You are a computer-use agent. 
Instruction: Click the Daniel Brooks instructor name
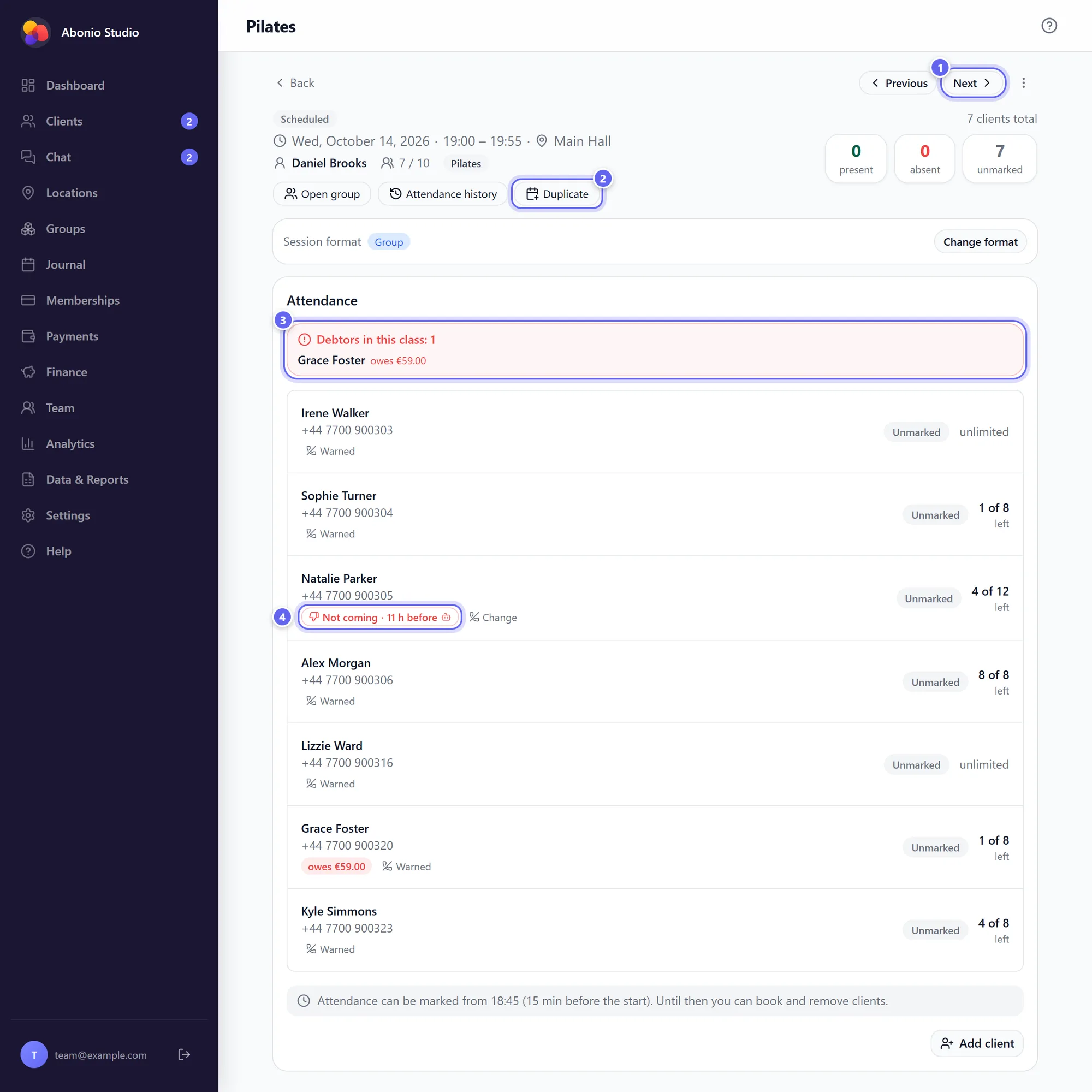point(329,163)
